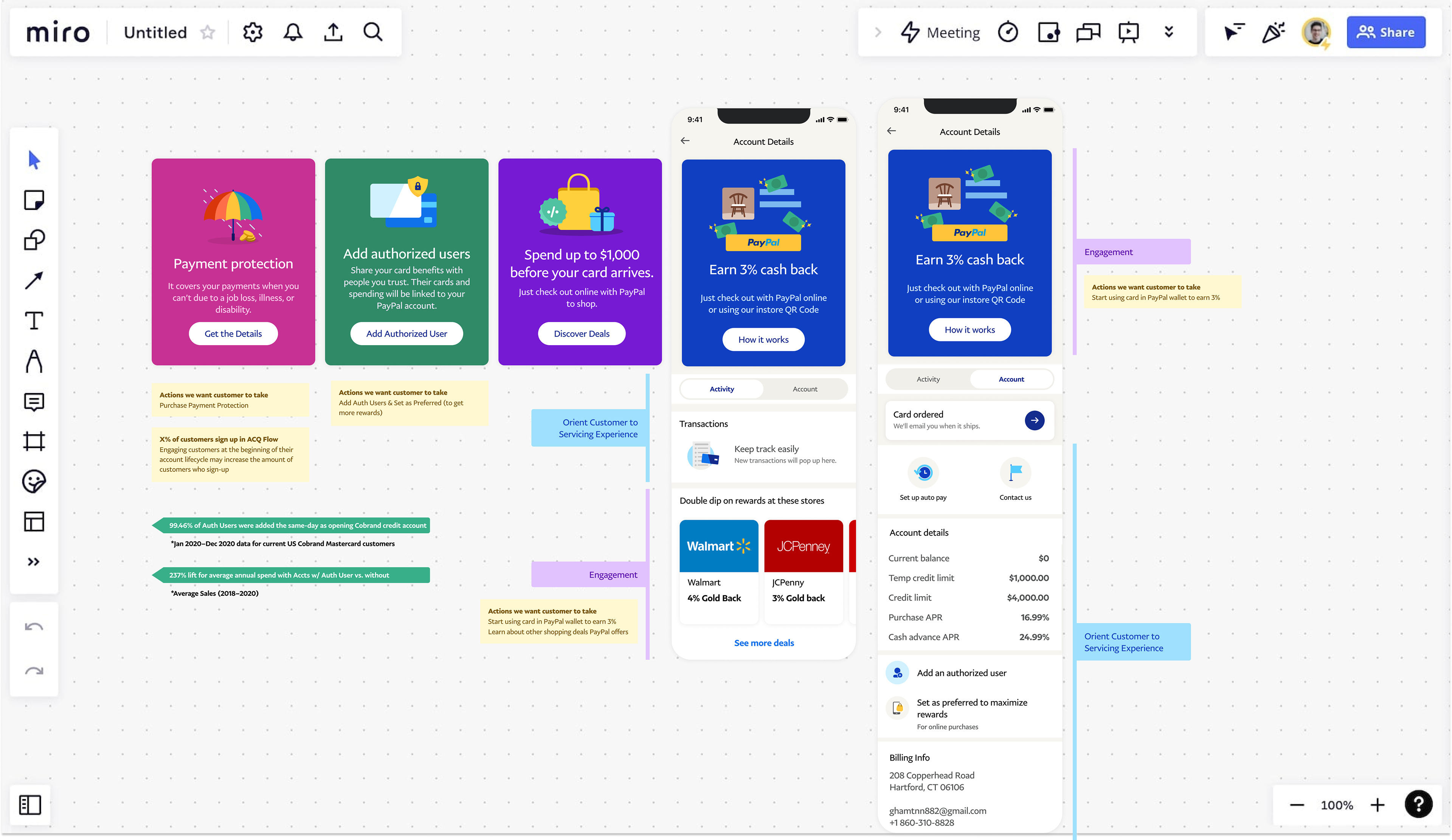Toggle collaborators' cursors visibility
The height and width of the screenshot is (840, 1452).
[1234, 32]
